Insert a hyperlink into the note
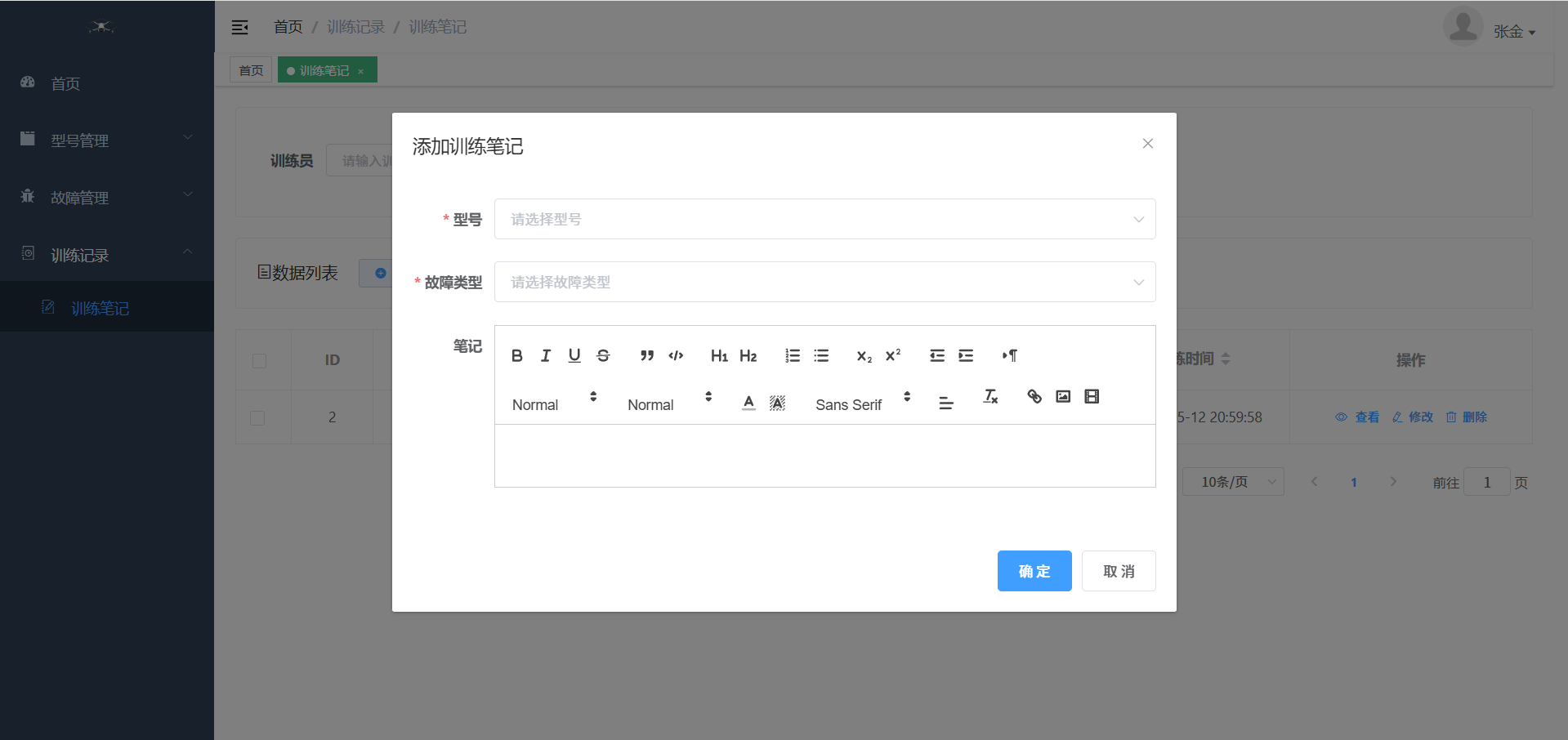1568x740 pixels. pos(1034,397)
